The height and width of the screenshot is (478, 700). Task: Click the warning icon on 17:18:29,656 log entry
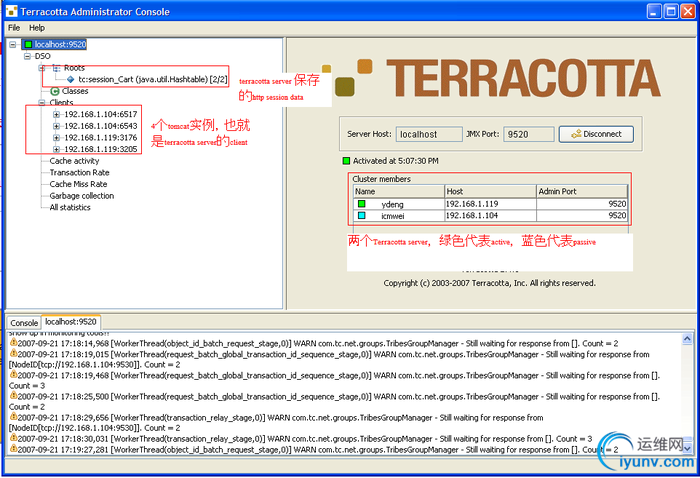click(x=13, y=417)
